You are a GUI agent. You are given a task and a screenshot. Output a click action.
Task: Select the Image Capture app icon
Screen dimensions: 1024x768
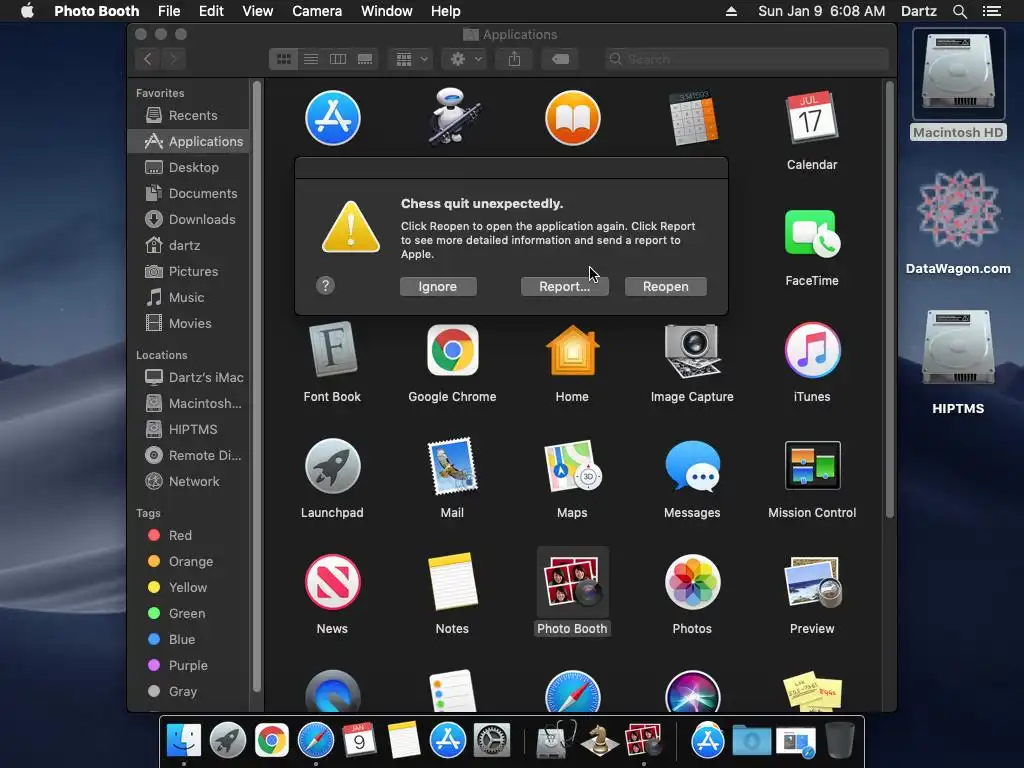pyautogui.click(x=692, y=351)
